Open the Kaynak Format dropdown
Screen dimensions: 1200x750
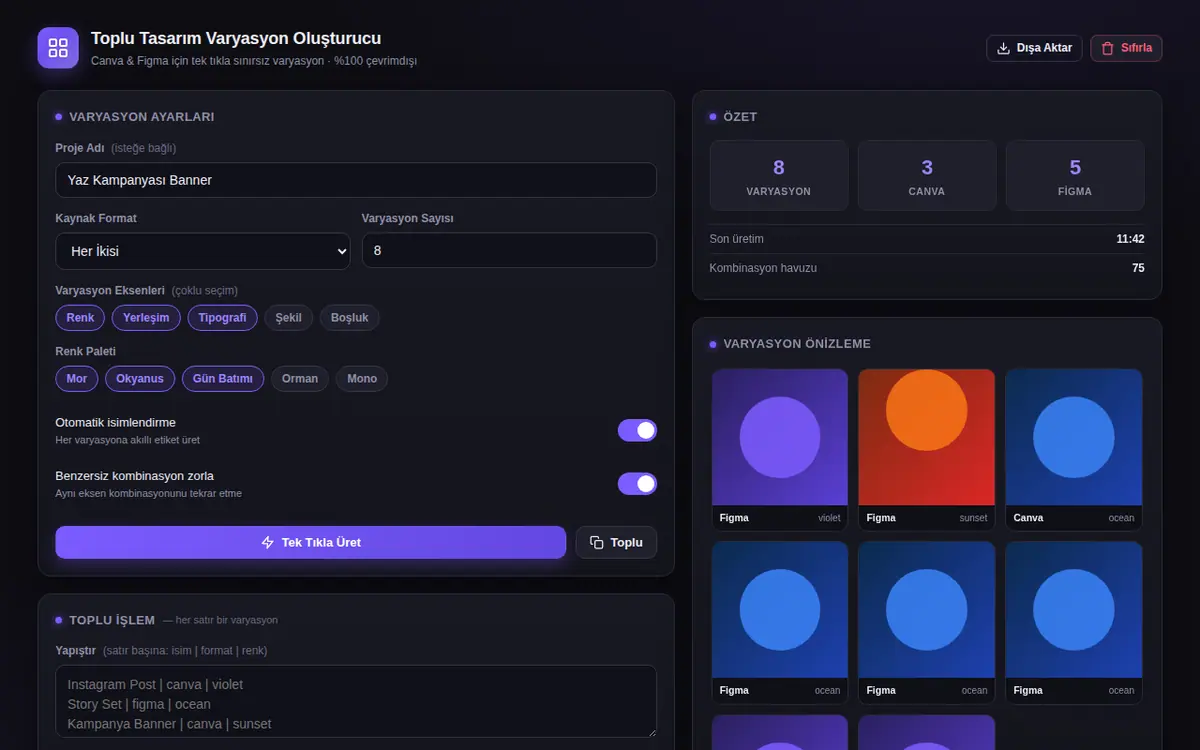pos(203,251)
